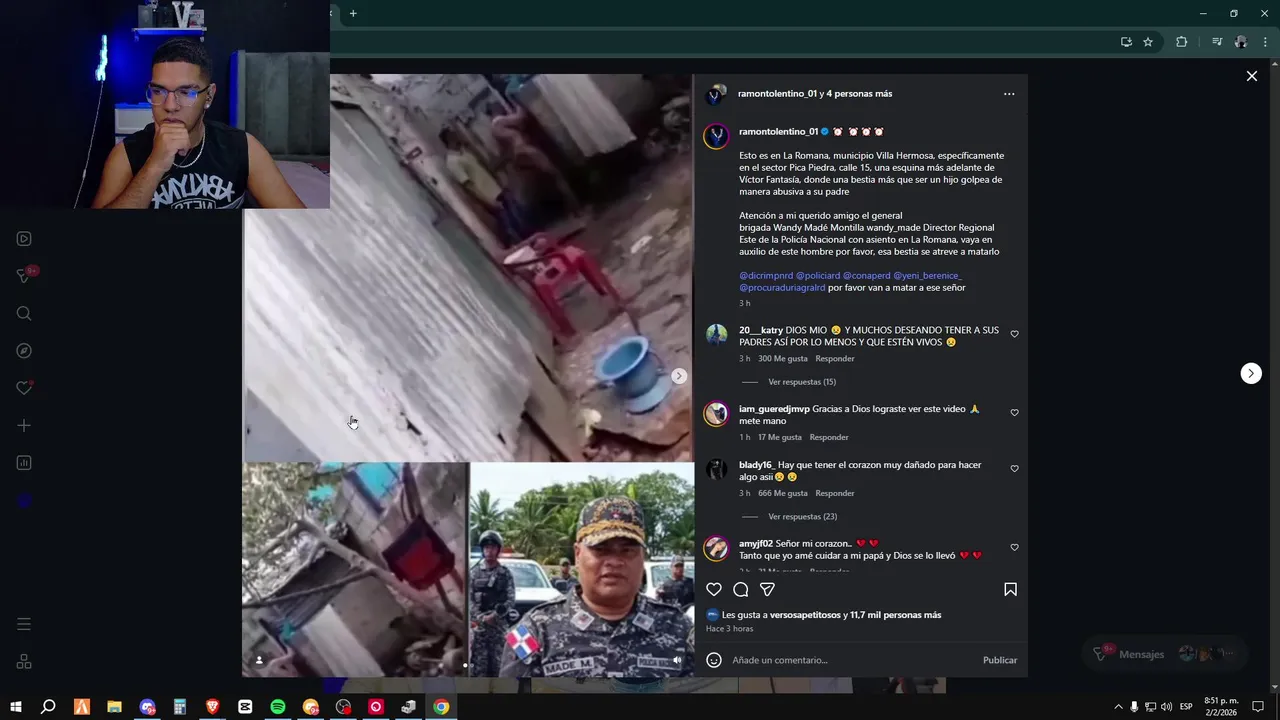Open the @procuraduriagralrd mention link
Image resolution: width=1280 pixels, height=720 pixels.
tap(782, 288)
